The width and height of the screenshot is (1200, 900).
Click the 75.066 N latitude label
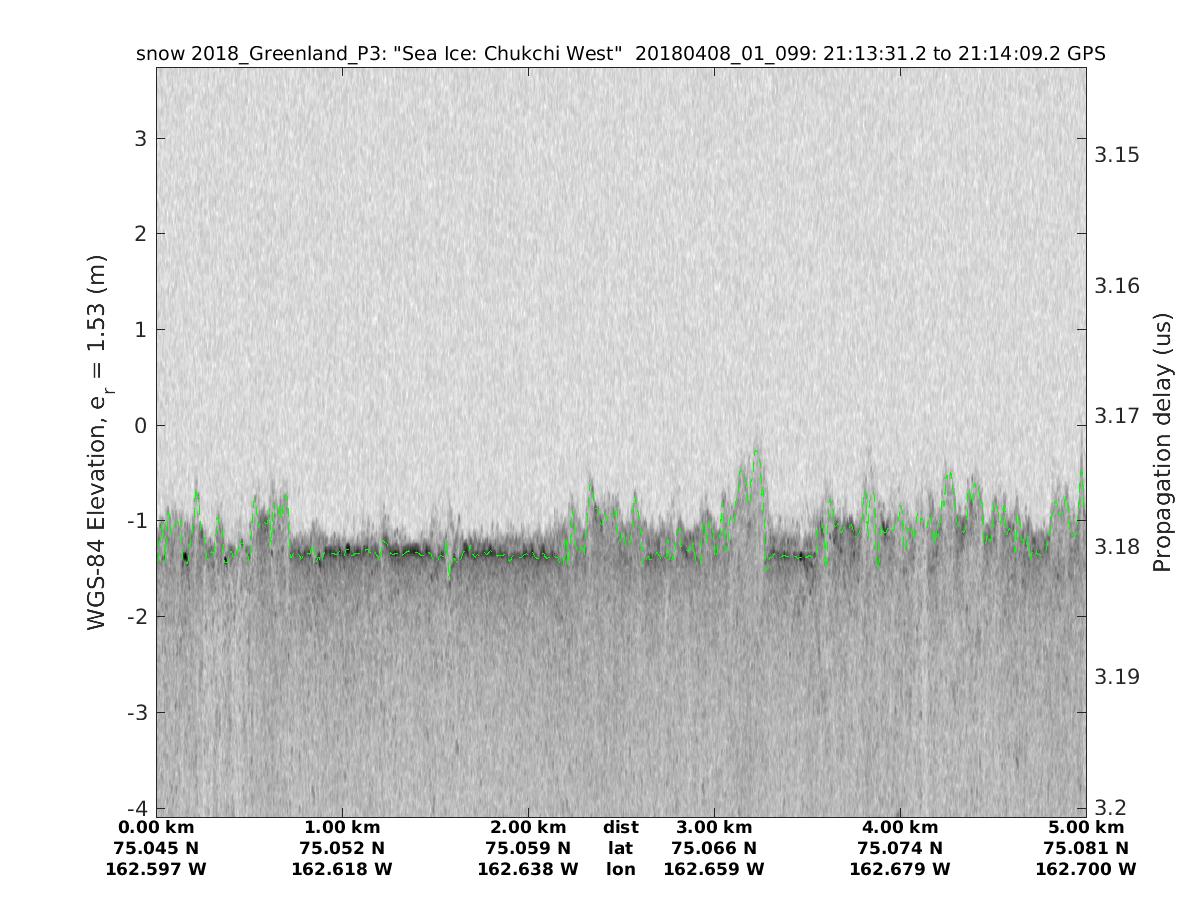tap(713, 848)
